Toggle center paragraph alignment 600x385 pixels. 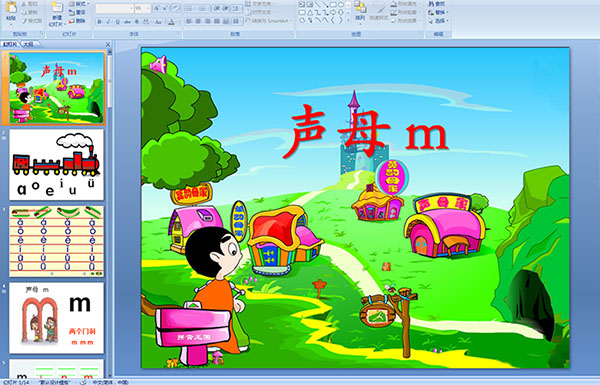tap(198, 21)
